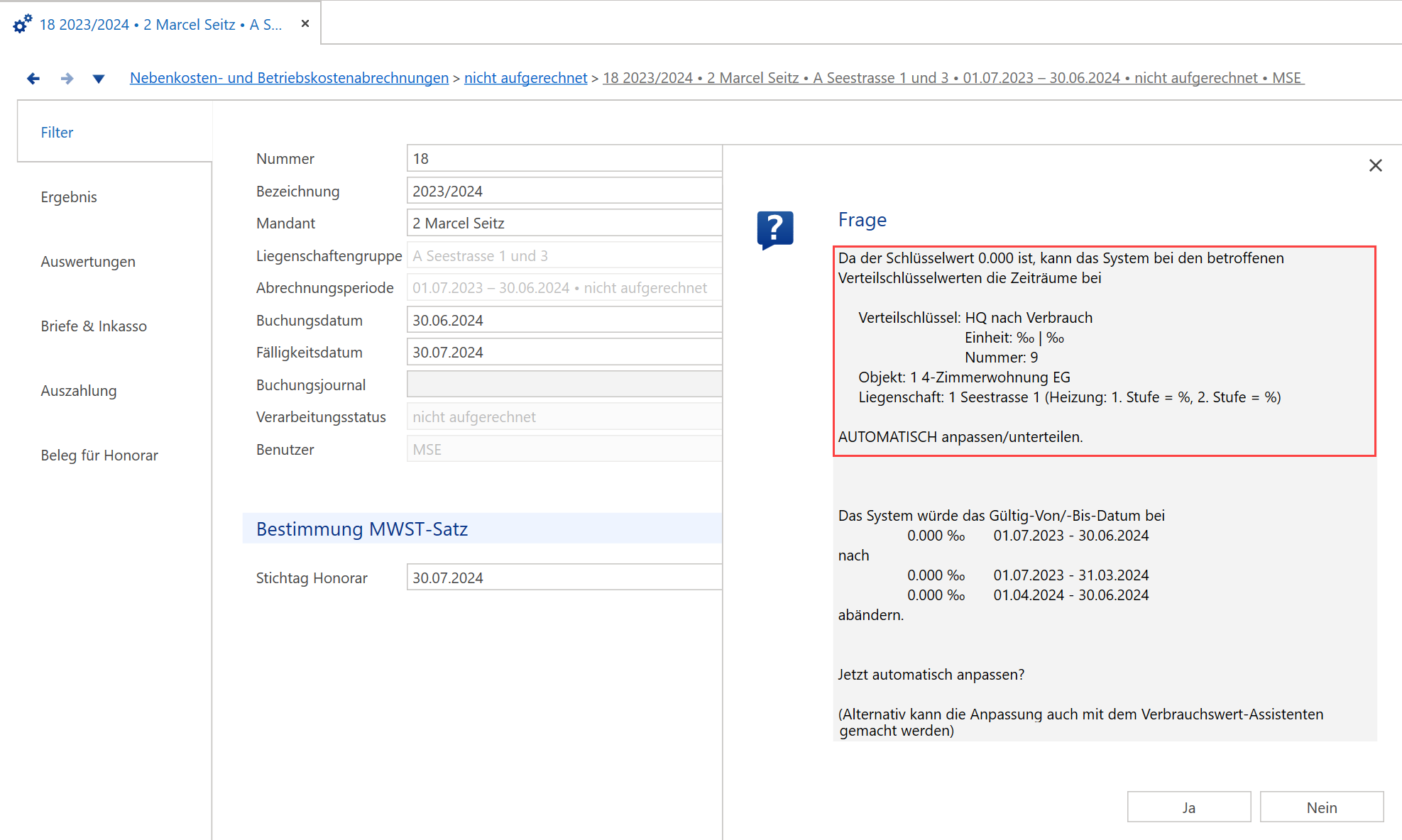Image resolution: width=1402 pixels, height=840 pixels.
Task: Edit the Stichtag Honorar date field
Action: 564,577
